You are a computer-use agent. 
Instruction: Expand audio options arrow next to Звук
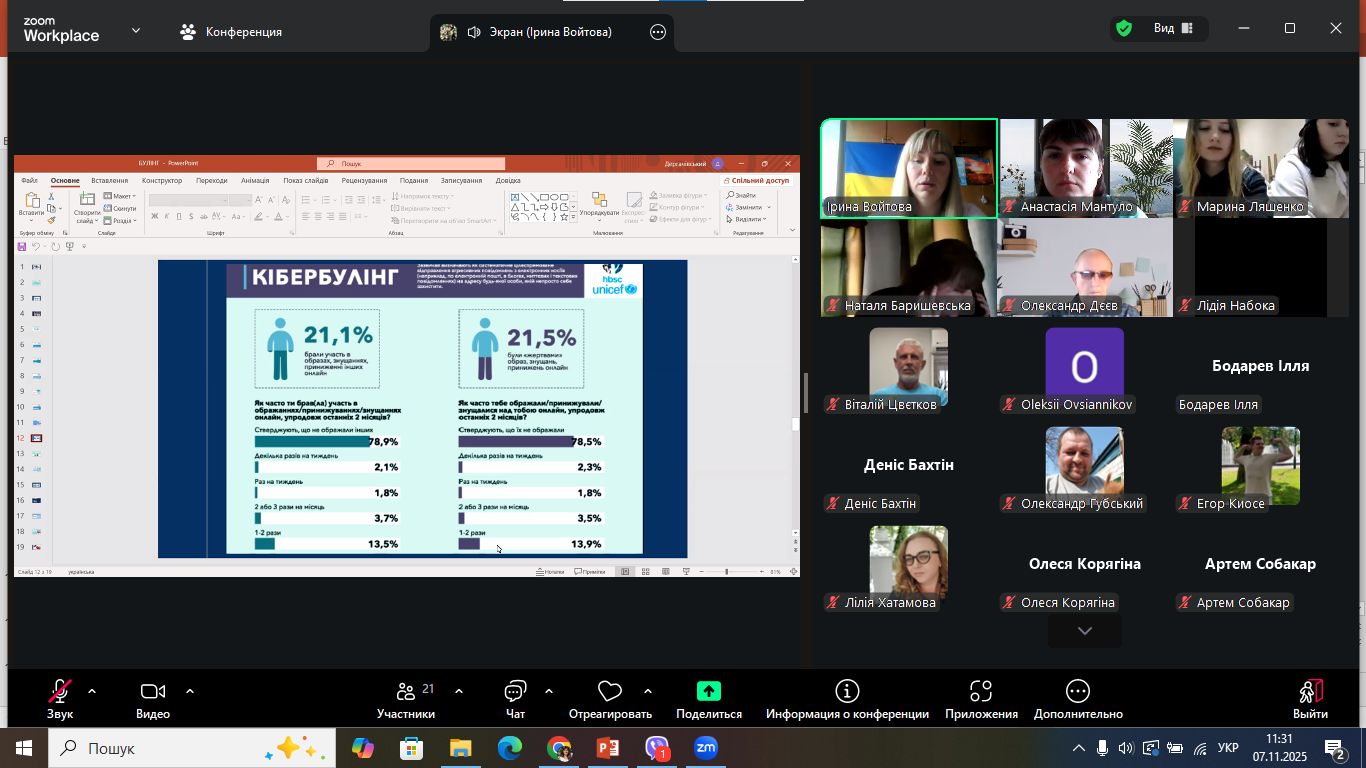tap(92, 691)
